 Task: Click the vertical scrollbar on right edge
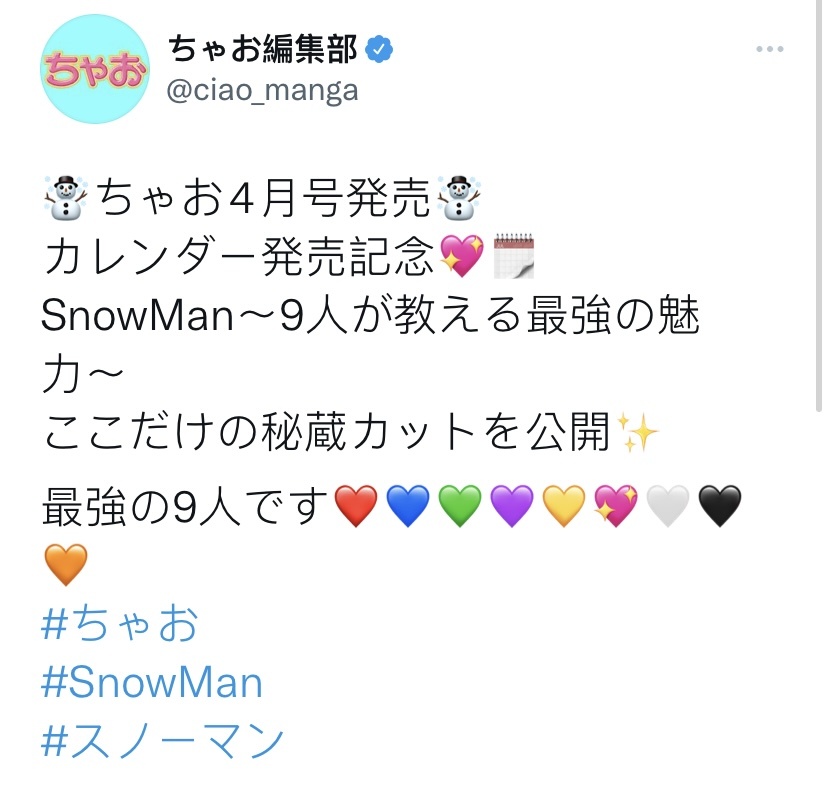point(818,206)
